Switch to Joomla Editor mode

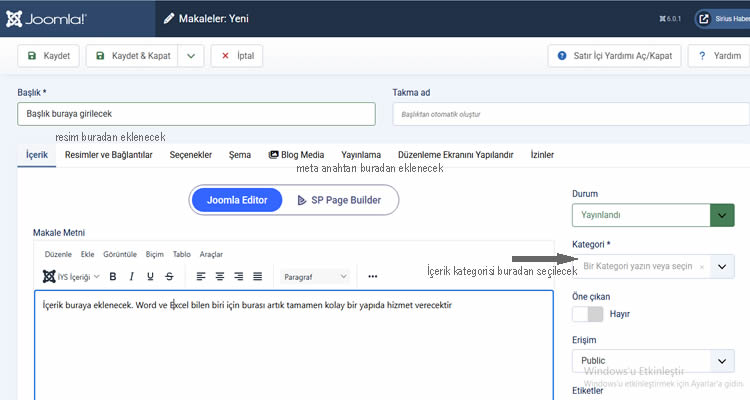237,200
